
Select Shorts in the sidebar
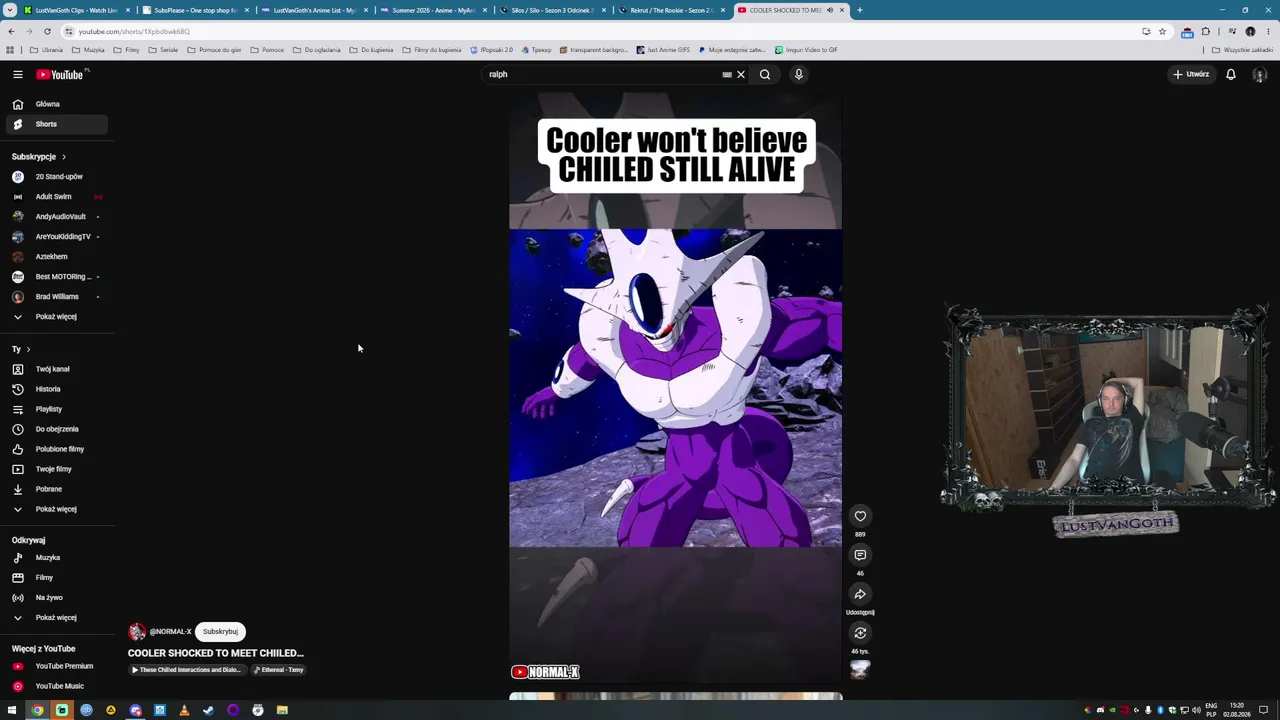pyautogui.click(x=56, y=124)
